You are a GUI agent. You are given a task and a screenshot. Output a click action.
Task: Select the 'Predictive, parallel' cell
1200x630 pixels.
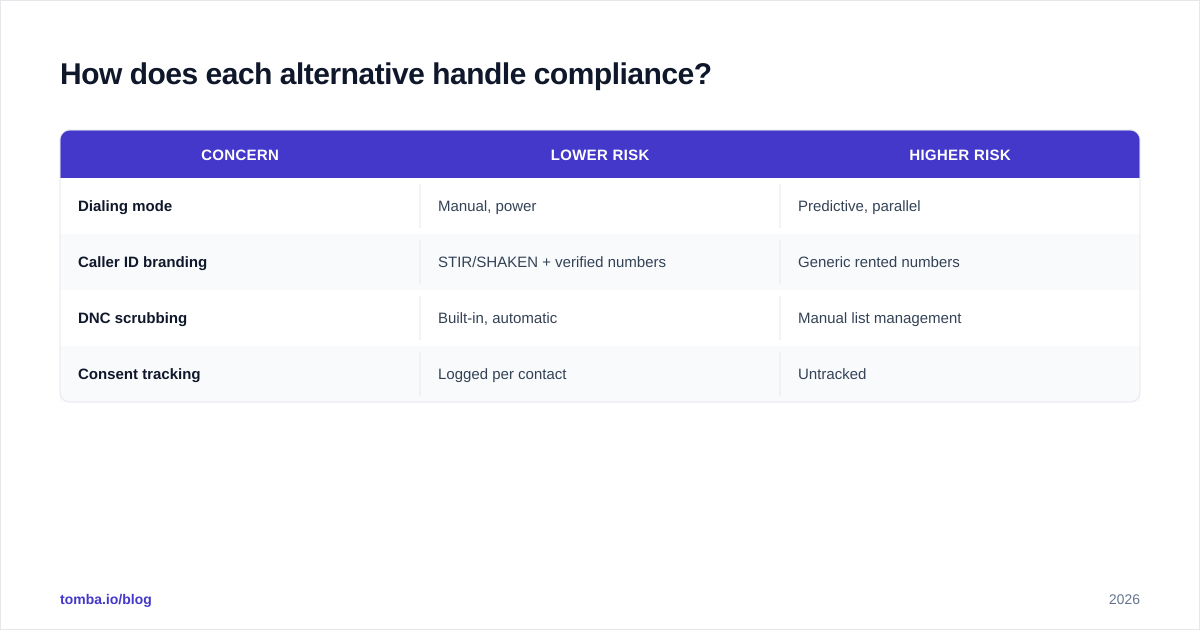pos(960,206)
